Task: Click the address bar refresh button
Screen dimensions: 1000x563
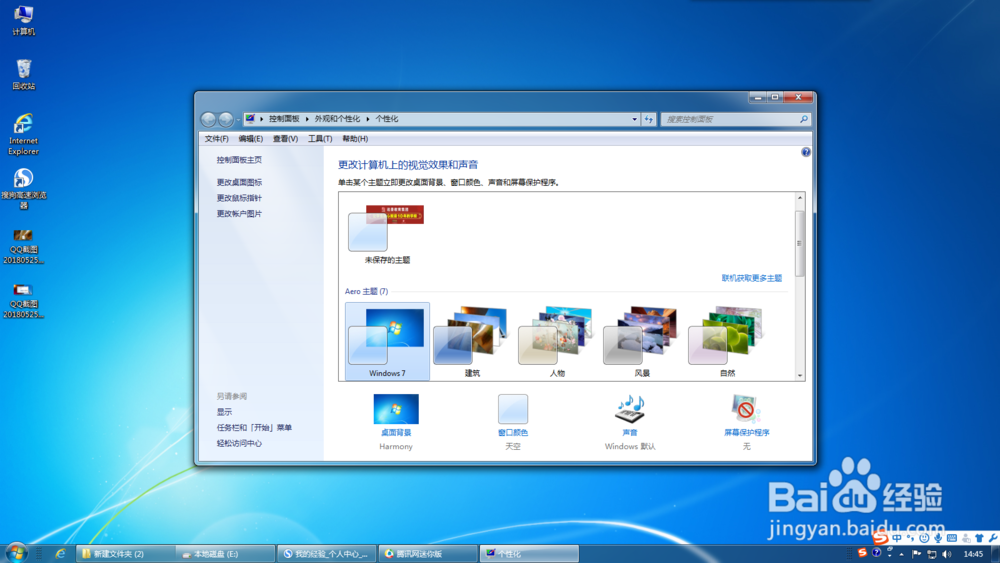Action: 649,119
